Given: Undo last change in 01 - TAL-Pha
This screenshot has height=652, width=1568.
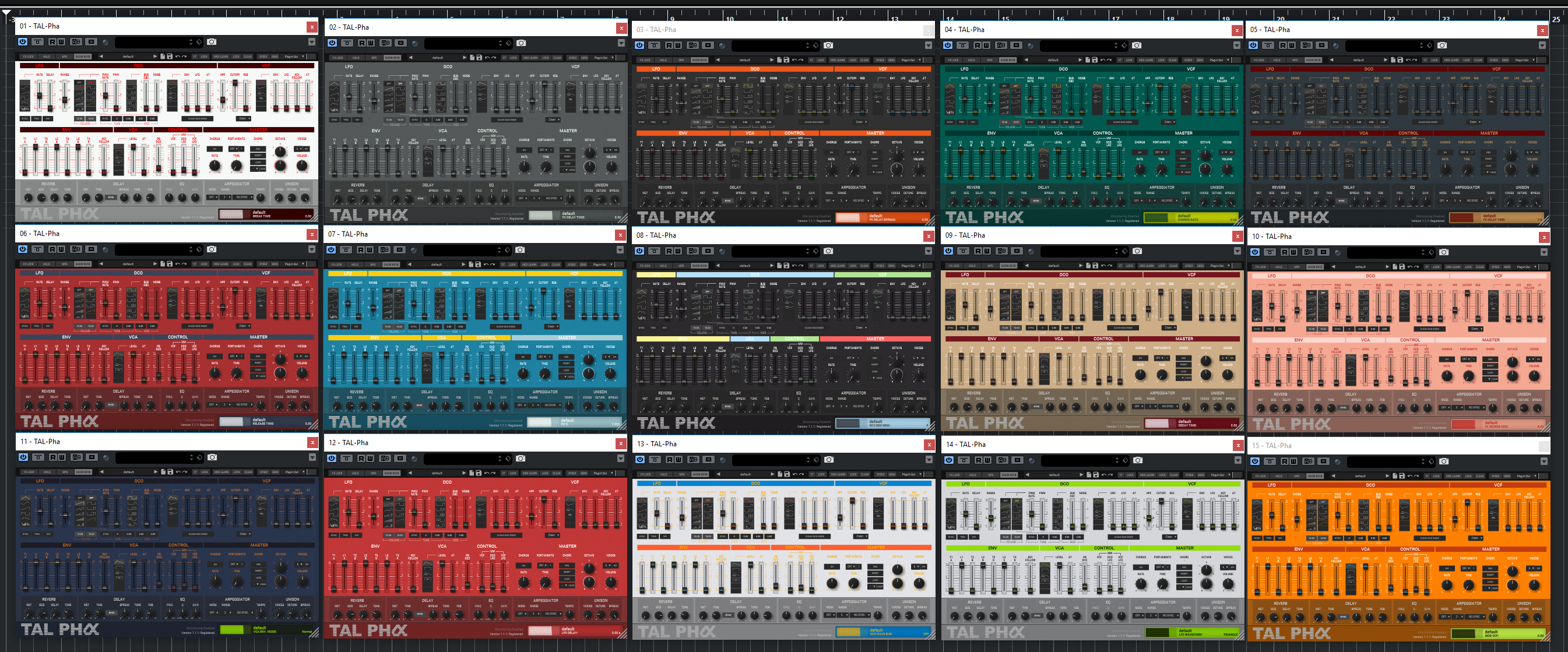Looking at the screenshot, I should (x=178, y=57).
